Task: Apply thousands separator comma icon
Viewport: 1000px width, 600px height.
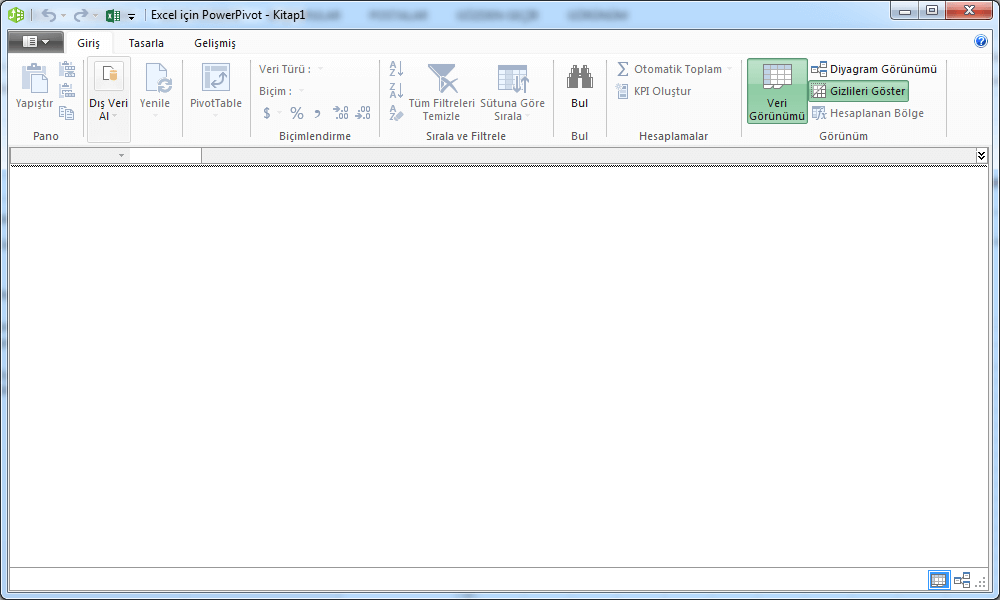Action: coord(317,113)
